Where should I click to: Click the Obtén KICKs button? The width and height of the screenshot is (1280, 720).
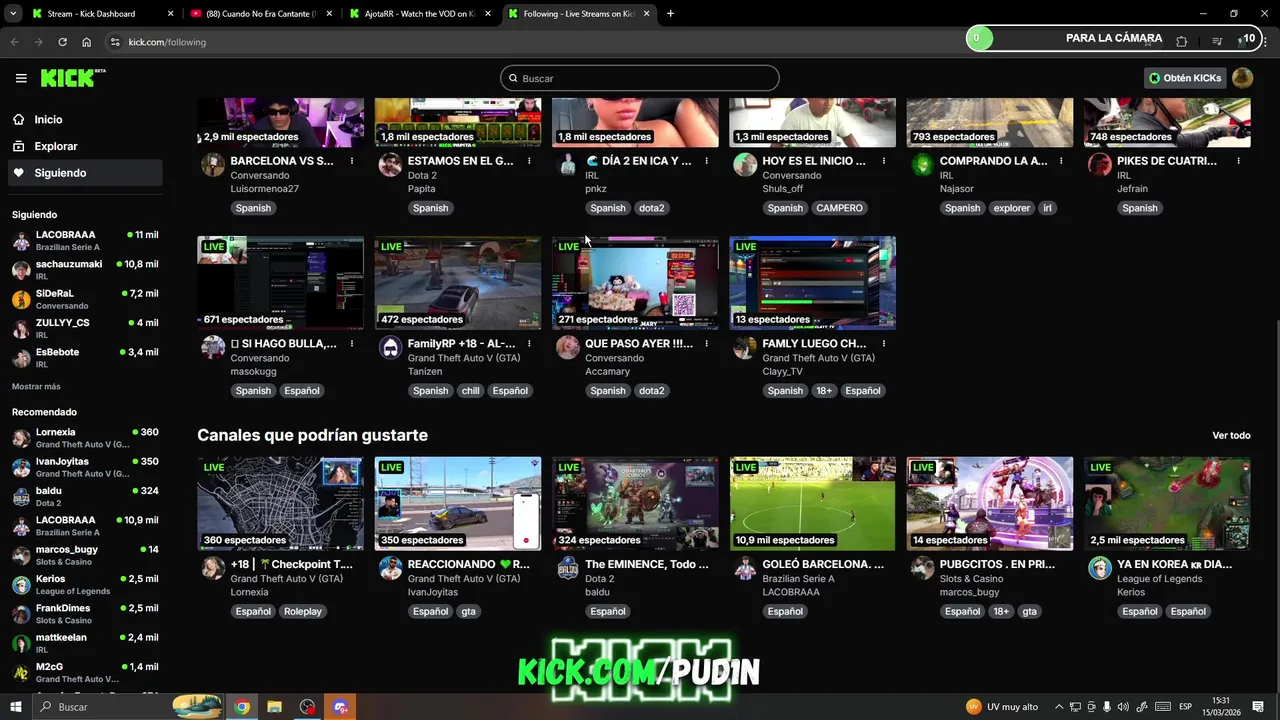[1185, 78]
